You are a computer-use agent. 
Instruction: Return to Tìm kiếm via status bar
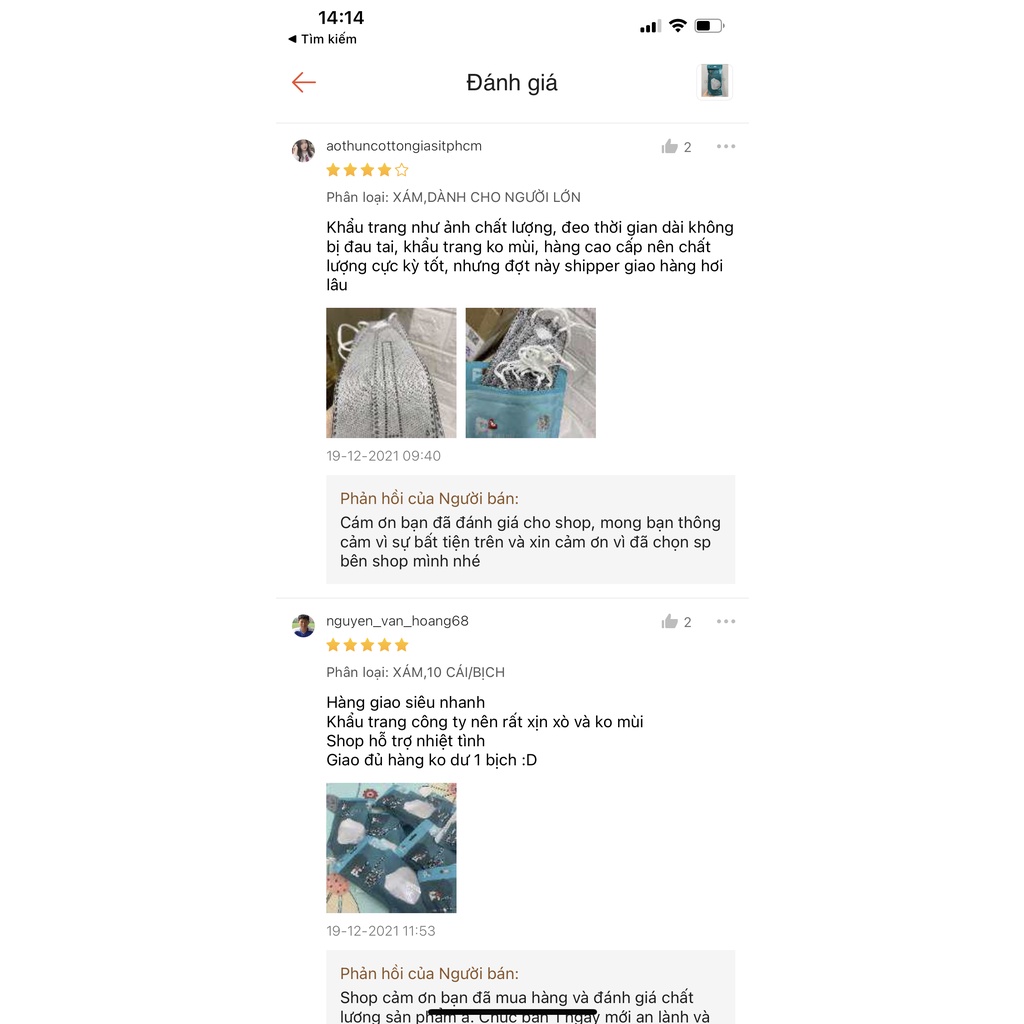[x=323, y=39]
